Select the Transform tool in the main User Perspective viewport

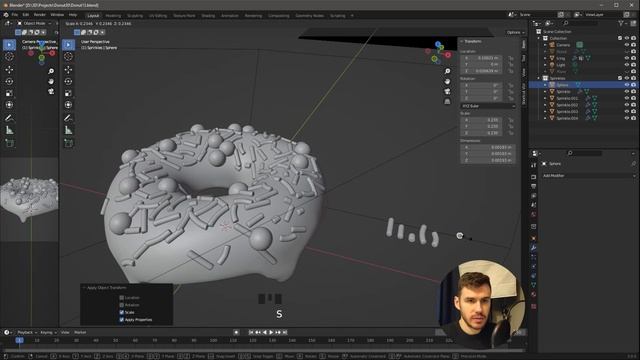68,105
